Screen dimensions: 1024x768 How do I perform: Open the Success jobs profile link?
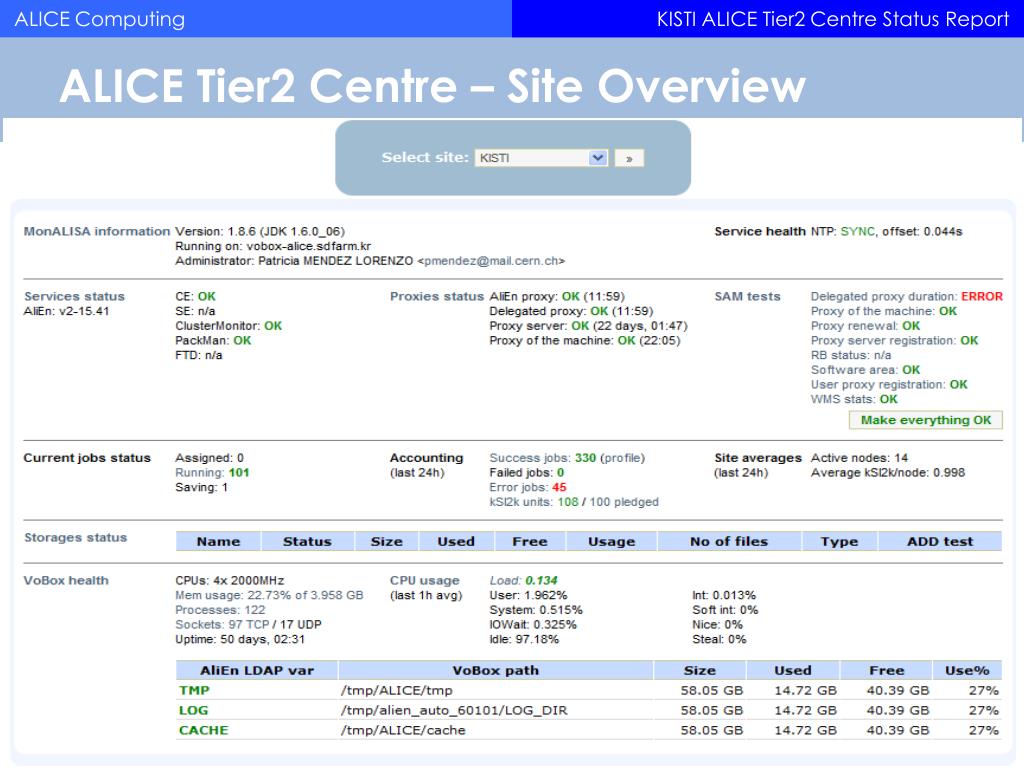tap(622, 458)
